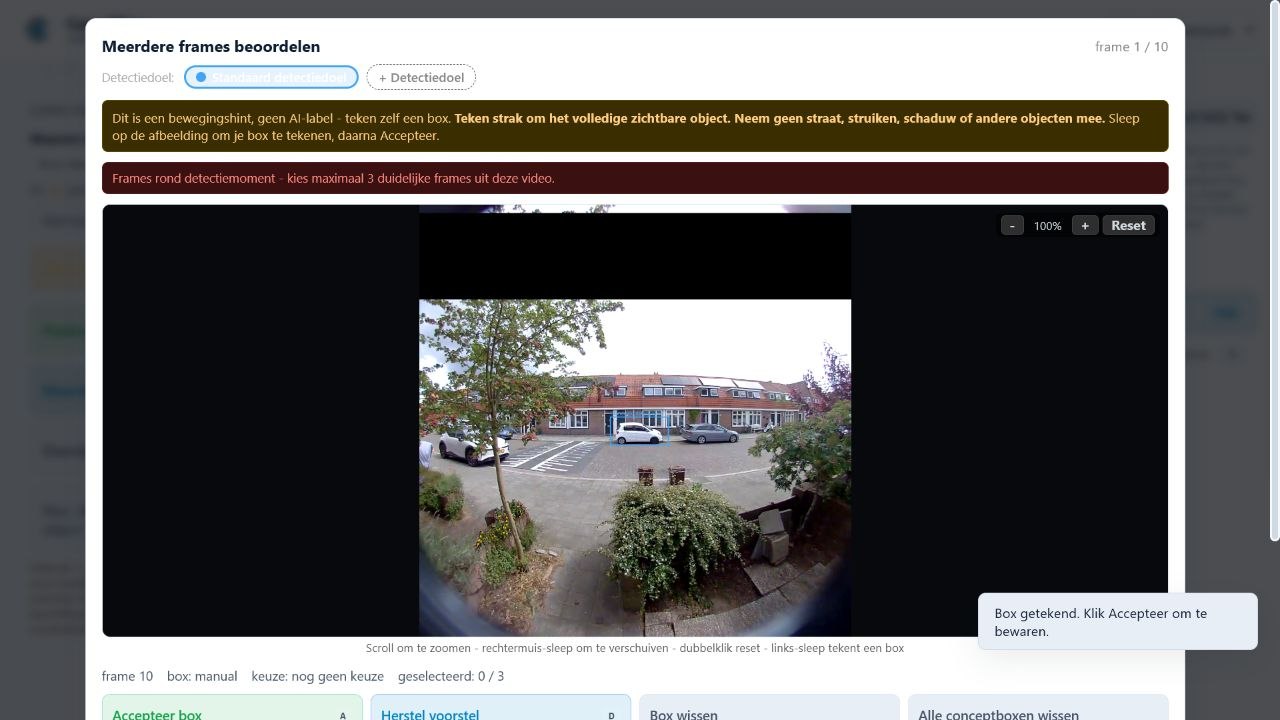This screenshot has width=1280, height=720.
Task: Click the 'Detectiedoel:' label
Action: coord(138,77)
